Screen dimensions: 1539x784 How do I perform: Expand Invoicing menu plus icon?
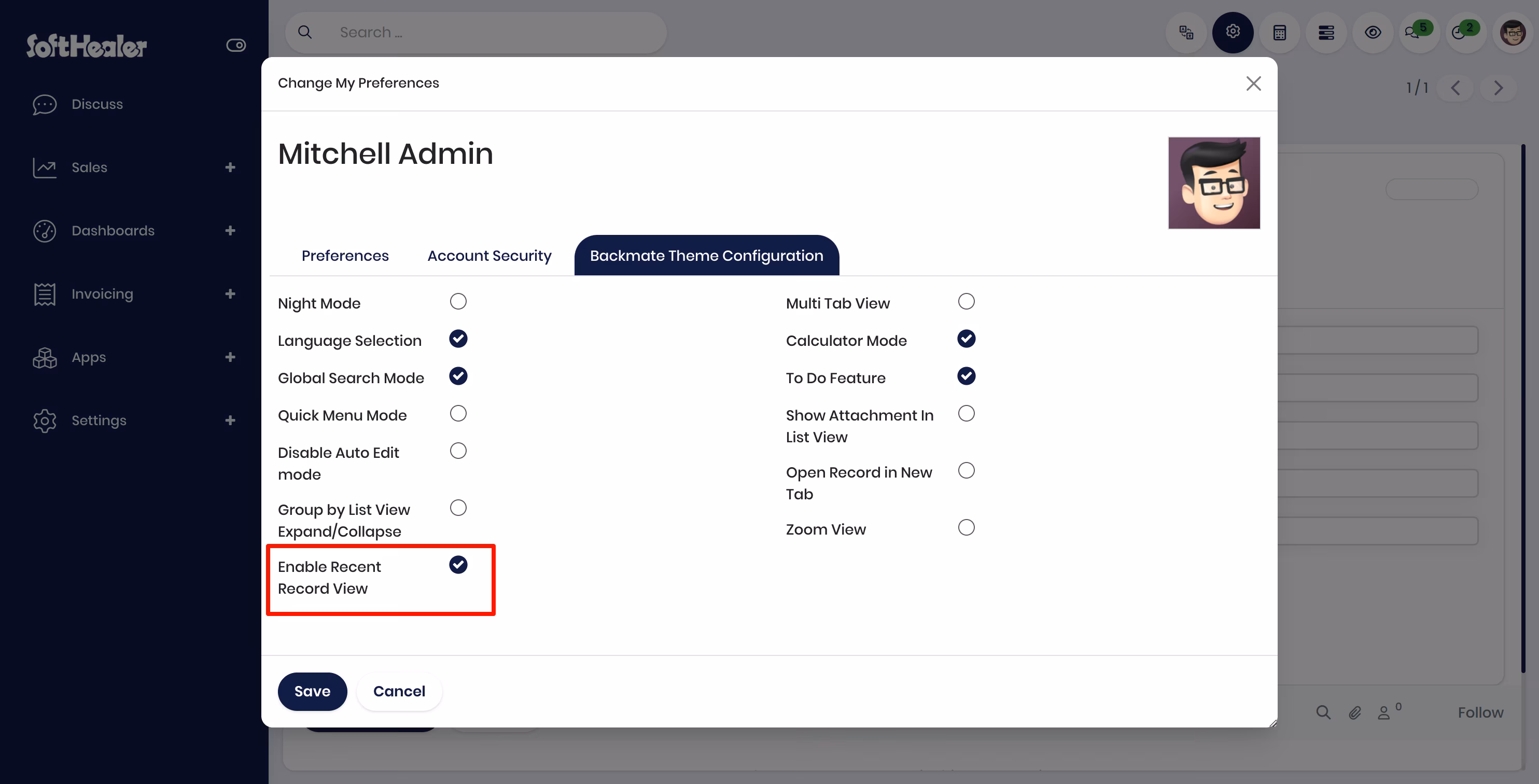tap(230, 295)
